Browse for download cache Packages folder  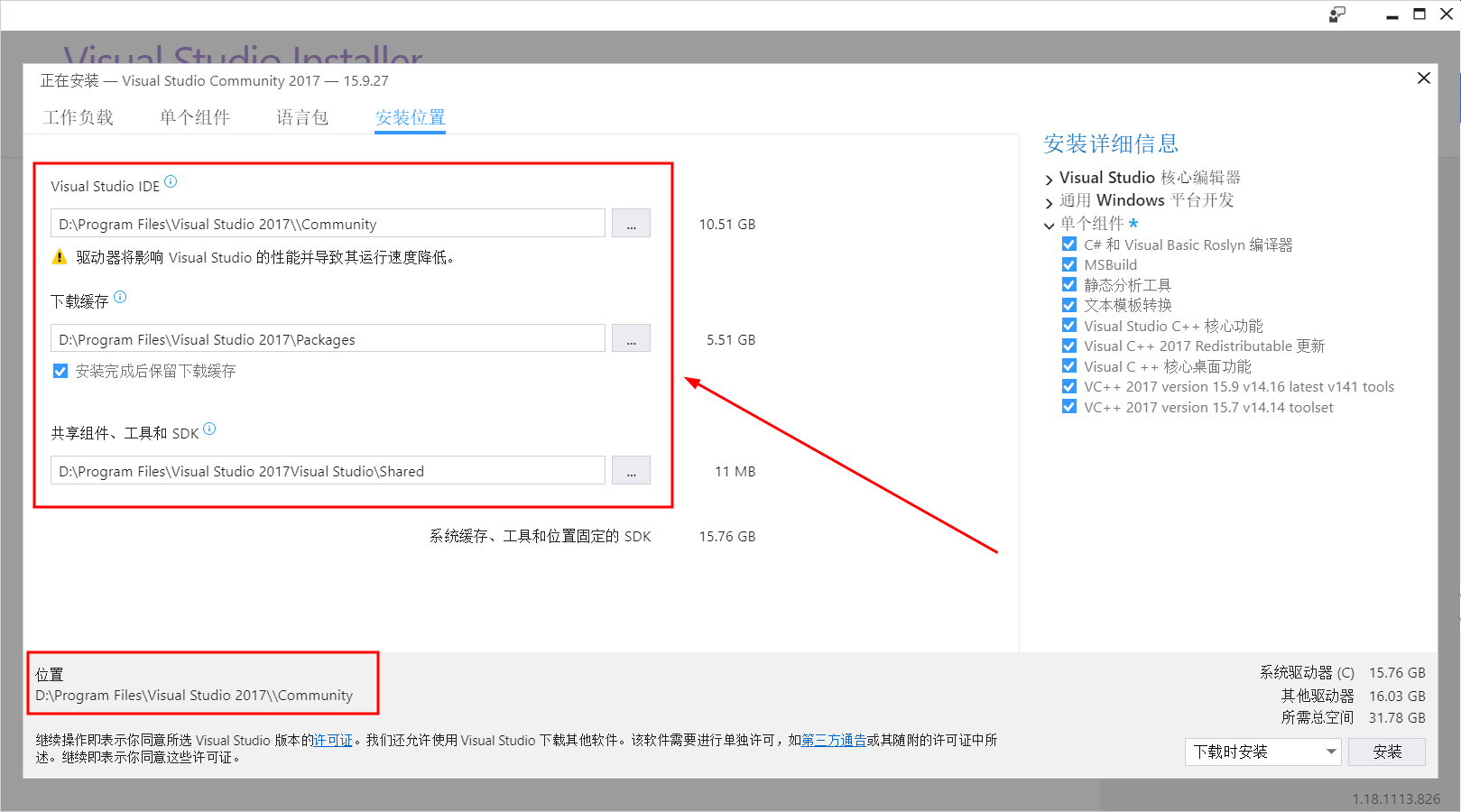(x=631, y=338)
